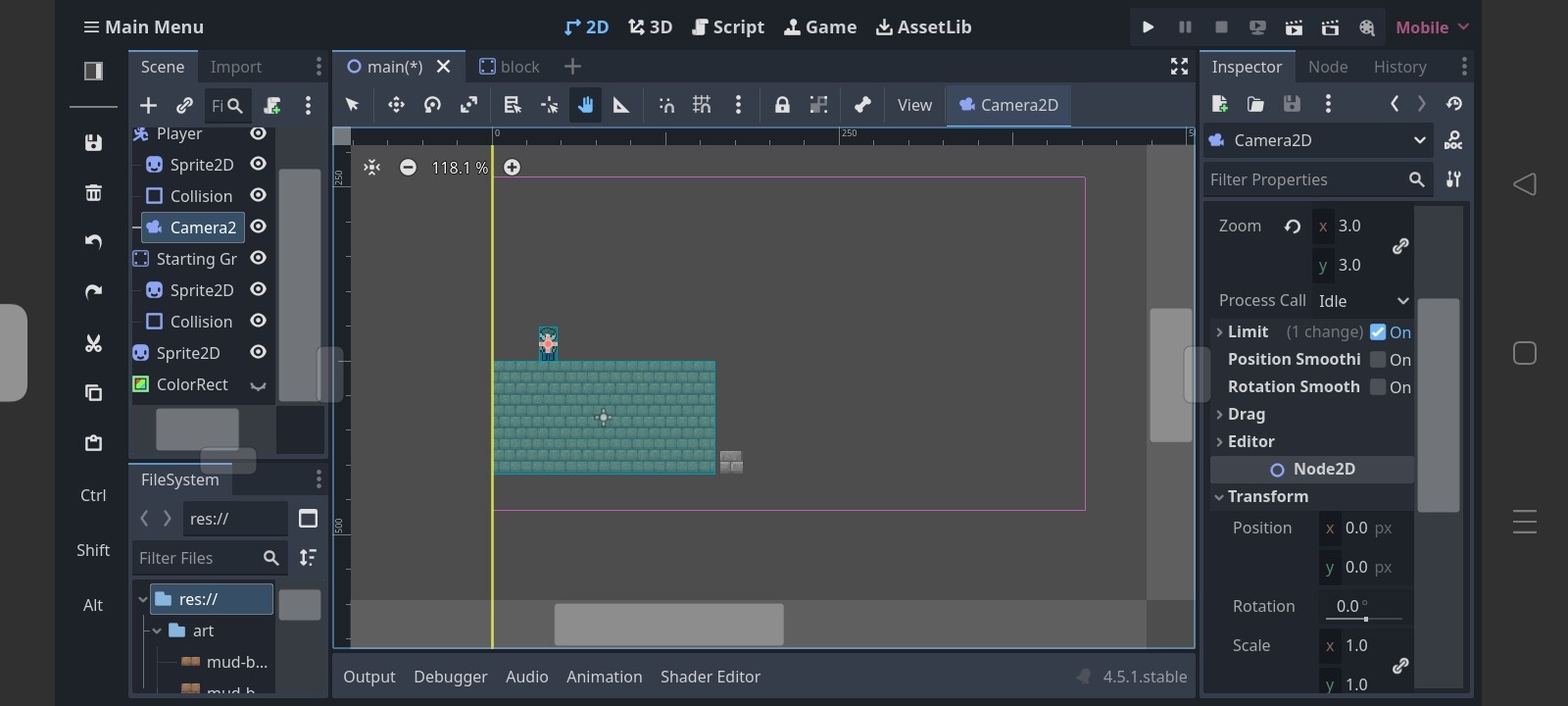Select the Move Mode tool
1568x706 pixels.
396,105
